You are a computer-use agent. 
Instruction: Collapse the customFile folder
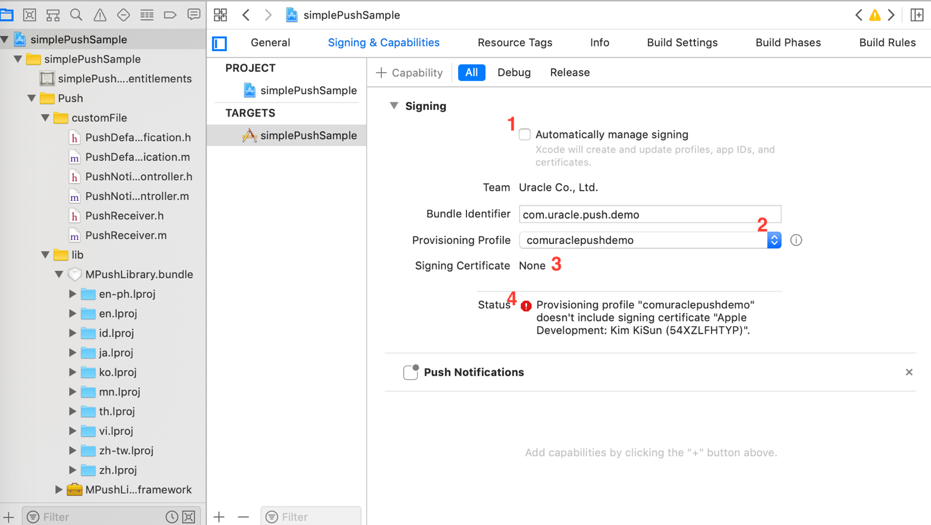coord(45,118)
